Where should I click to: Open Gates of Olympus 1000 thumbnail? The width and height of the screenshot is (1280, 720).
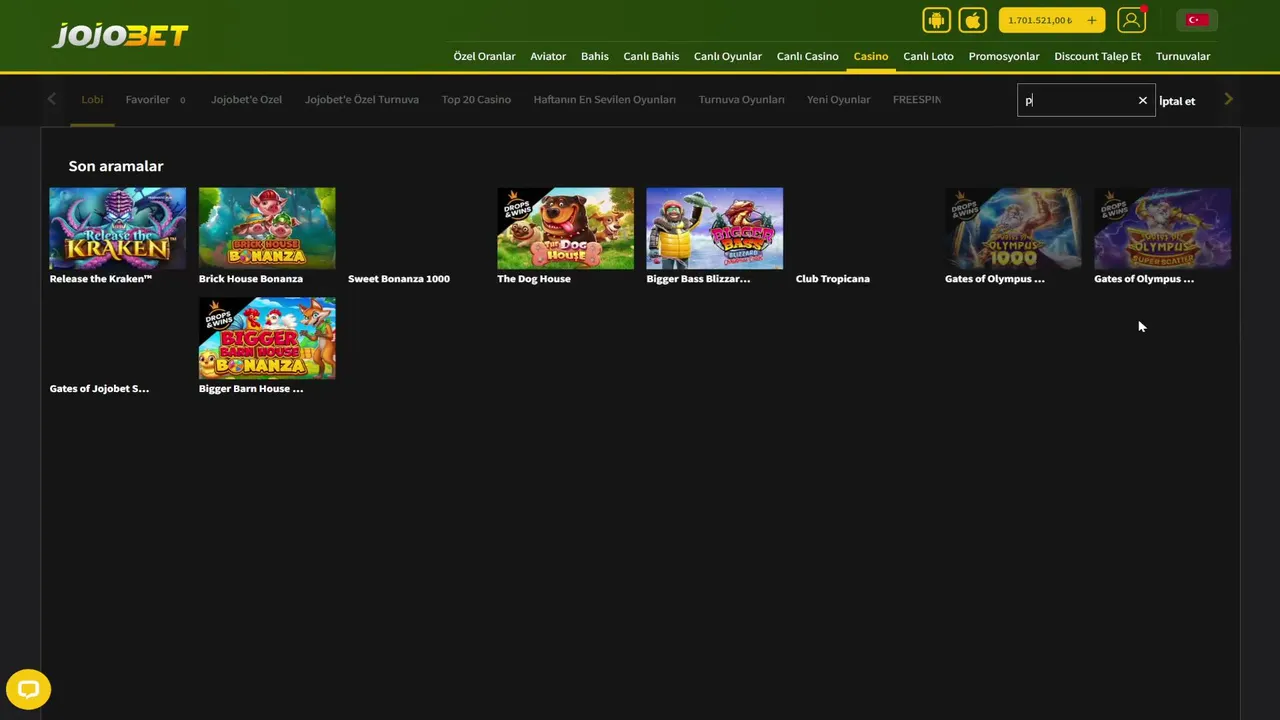[x=1013, y=228]
